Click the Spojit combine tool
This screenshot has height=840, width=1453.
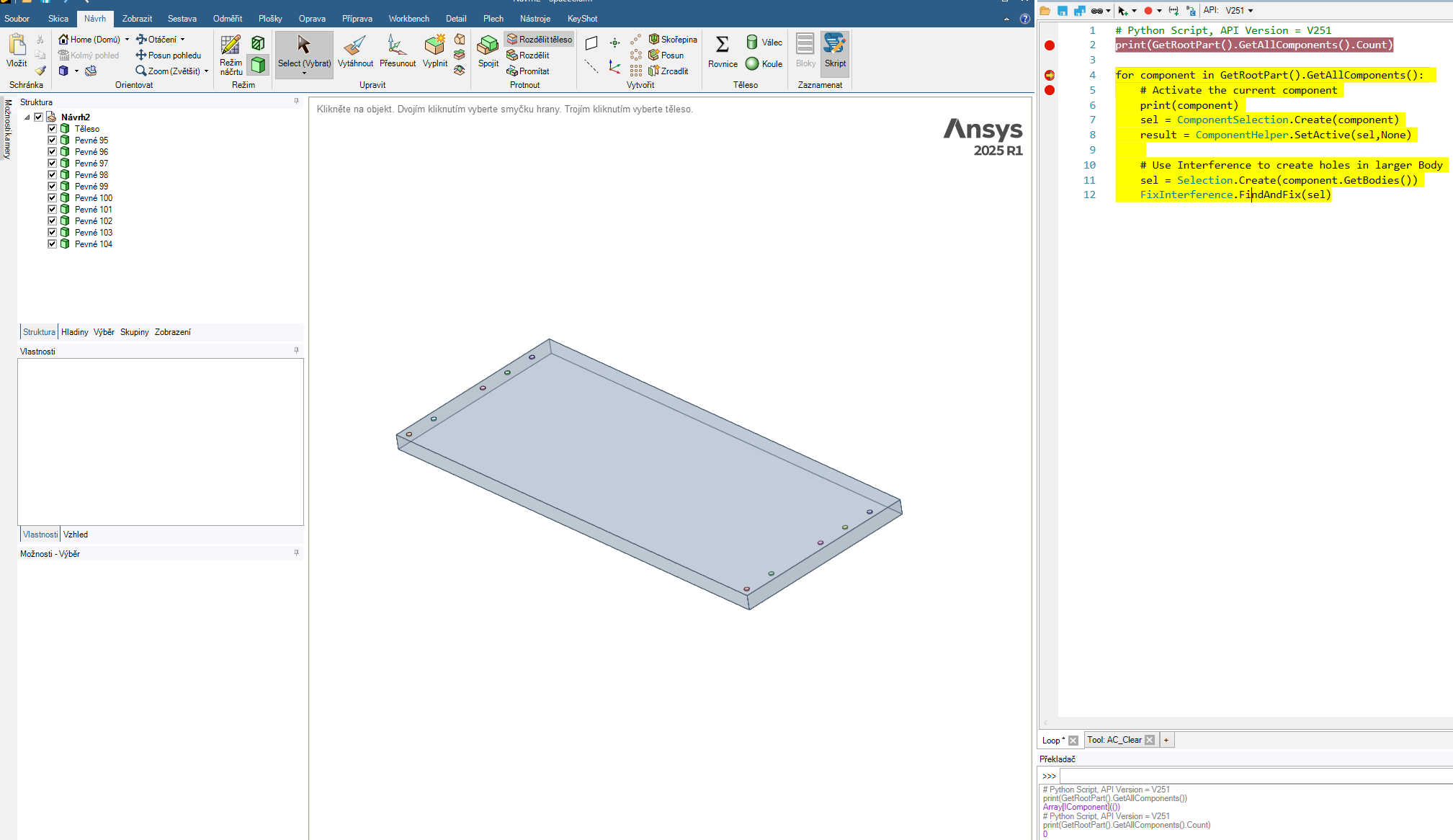click(x=488, y=50)
